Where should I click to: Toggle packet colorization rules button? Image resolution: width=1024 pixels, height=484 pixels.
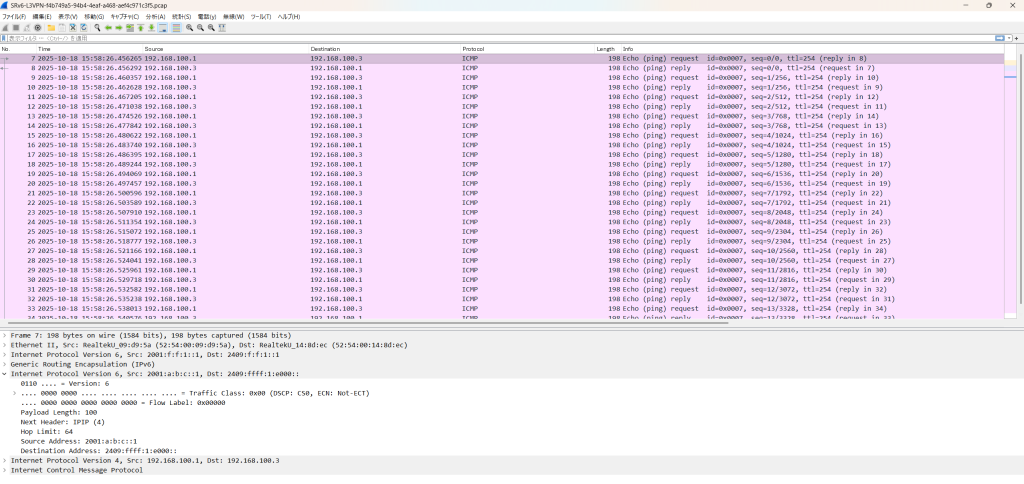pos(176,28)
